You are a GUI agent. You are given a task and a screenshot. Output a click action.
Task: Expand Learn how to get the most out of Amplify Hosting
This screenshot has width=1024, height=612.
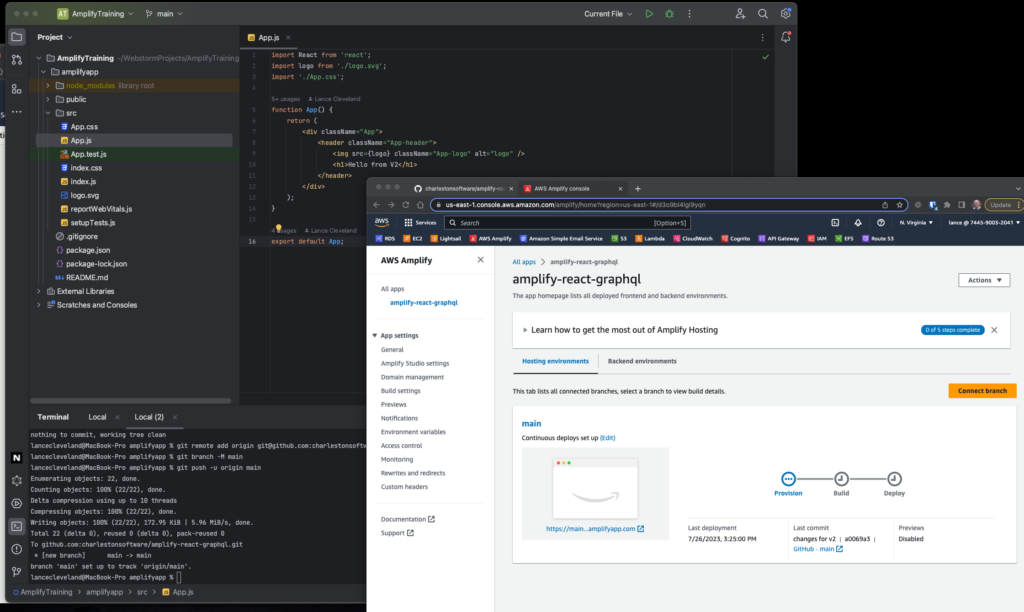point(526,329)
